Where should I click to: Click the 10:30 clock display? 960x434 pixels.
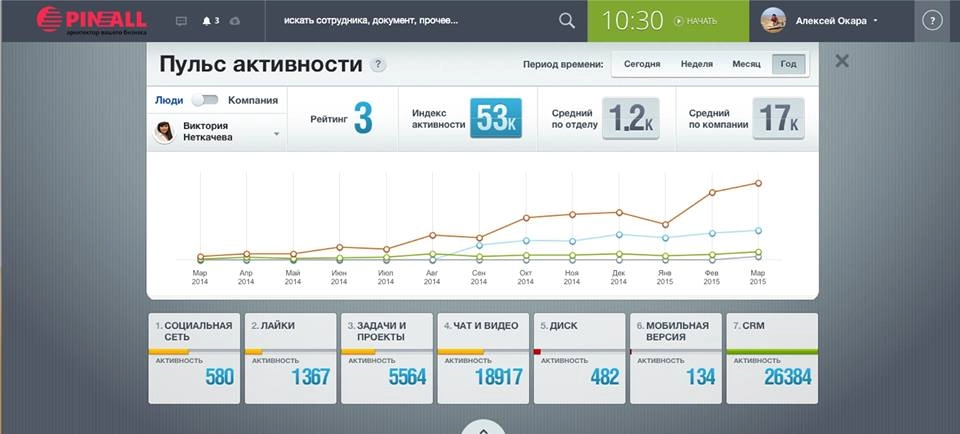click(x=632, y=21)
